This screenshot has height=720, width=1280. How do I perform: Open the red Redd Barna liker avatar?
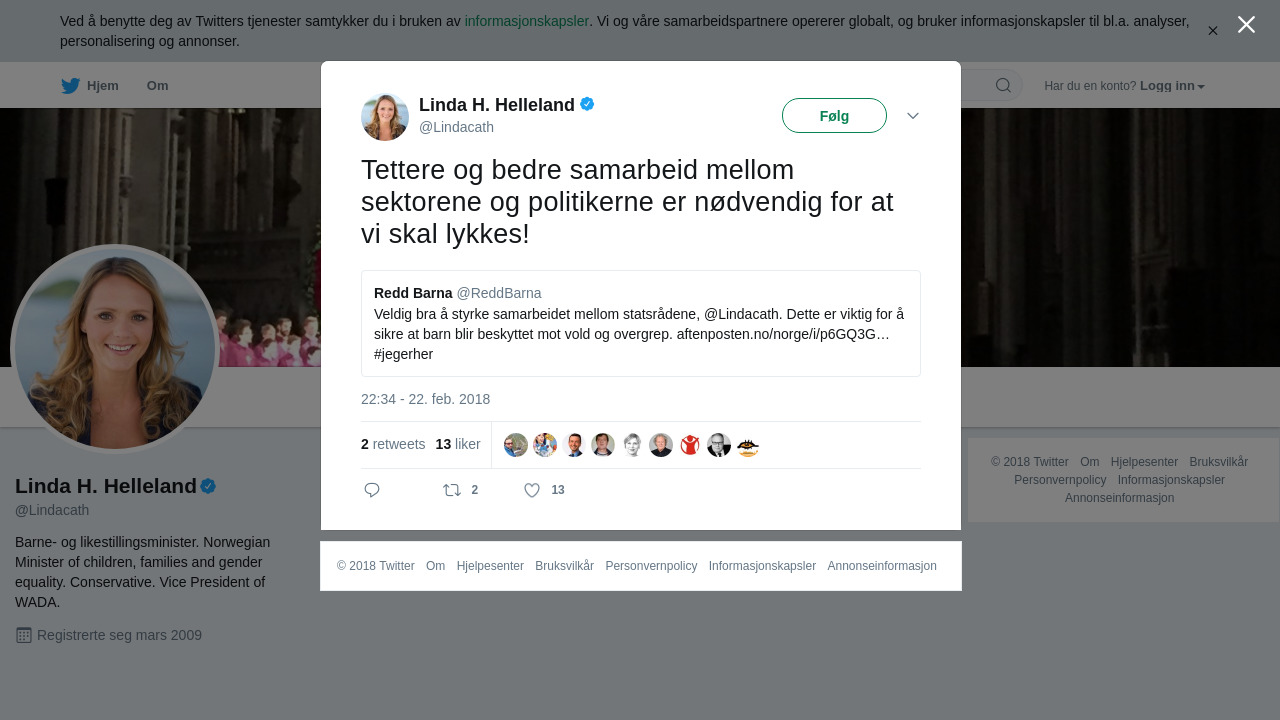[690, 445]
